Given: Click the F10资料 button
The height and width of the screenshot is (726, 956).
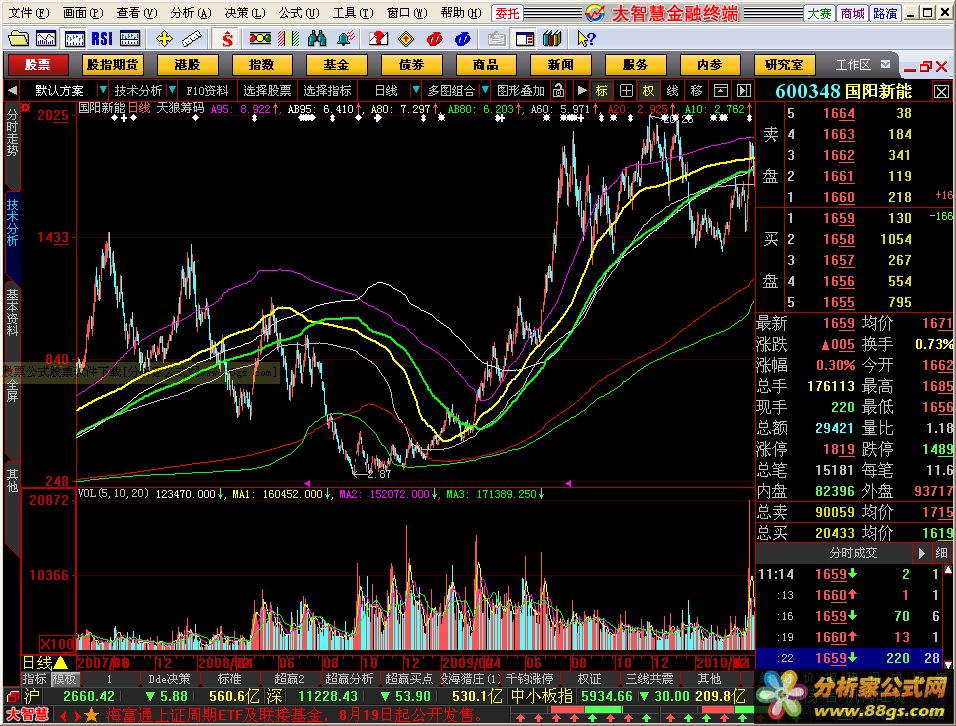Looking at the screenshot, I should point(207,91).
